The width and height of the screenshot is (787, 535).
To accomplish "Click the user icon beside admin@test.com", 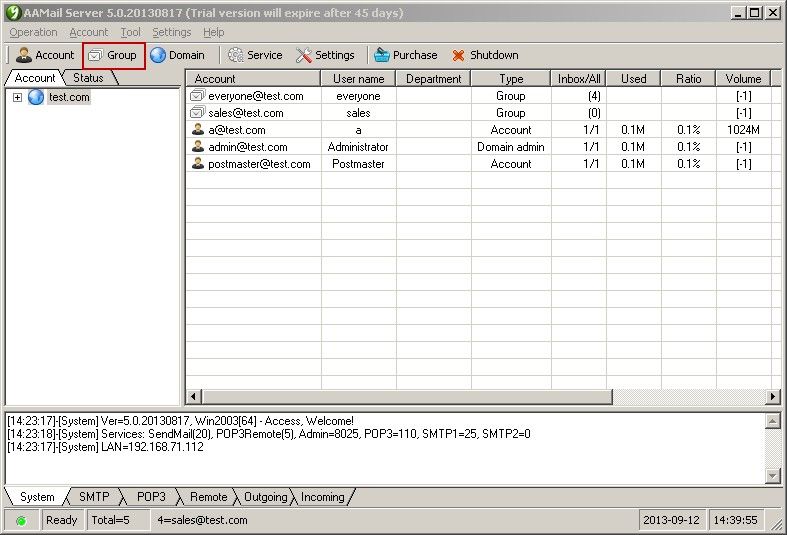I will click(198, 147).
